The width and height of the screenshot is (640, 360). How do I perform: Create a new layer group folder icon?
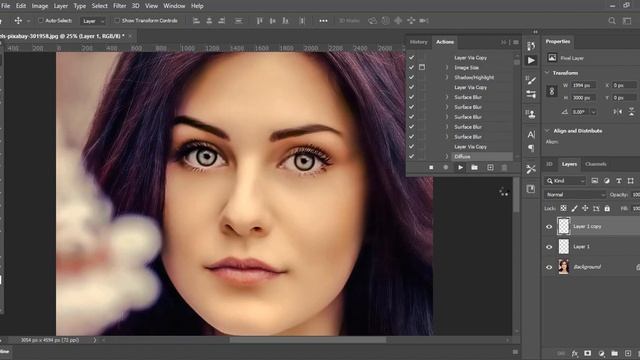(615, 353)
